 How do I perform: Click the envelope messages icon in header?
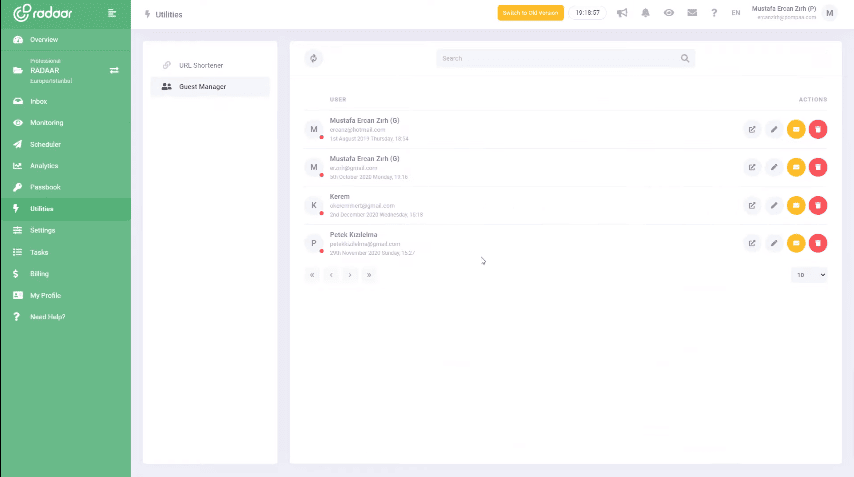[x=692, y=13]
